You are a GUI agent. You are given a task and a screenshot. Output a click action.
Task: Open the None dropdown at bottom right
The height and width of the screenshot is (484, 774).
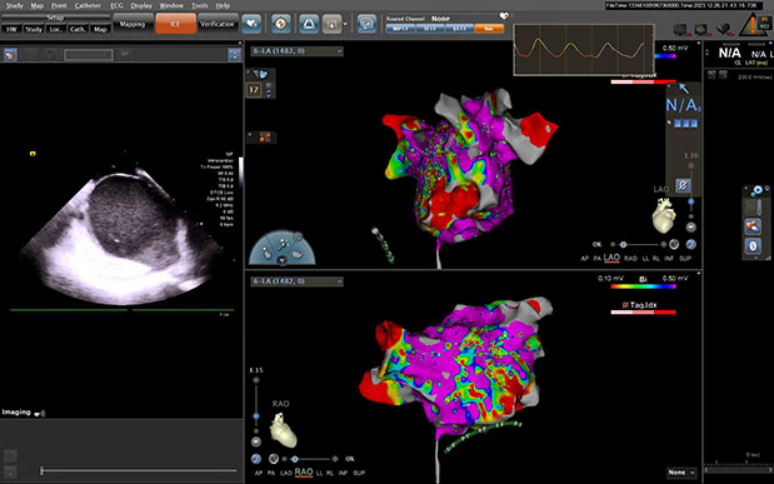click(x=682, y=472)
